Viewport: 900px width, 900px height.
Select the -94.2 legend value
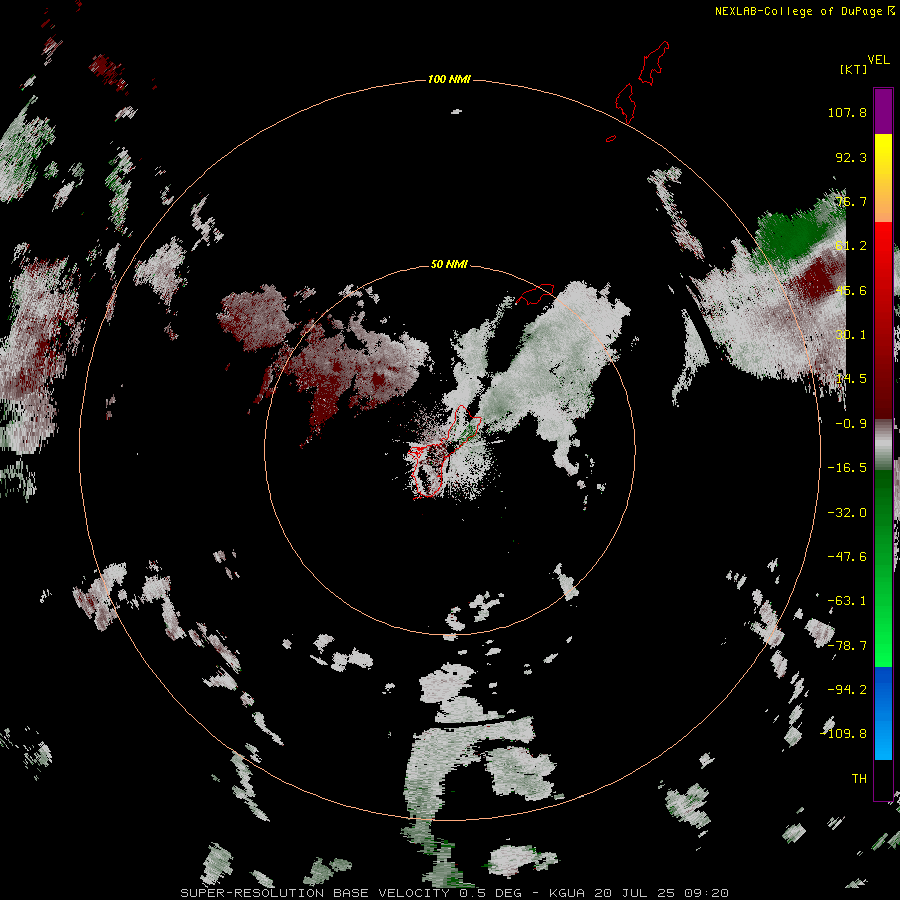pos(847,689)
